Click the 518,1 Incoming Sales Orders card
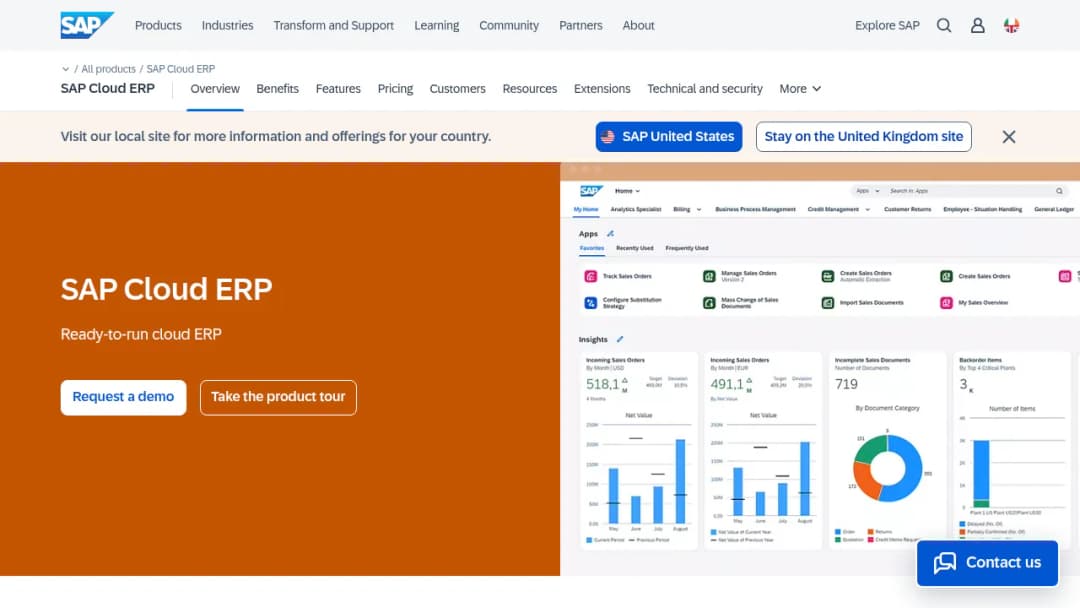Viewport: 1080px width, 608px height. tap(638, 450)
